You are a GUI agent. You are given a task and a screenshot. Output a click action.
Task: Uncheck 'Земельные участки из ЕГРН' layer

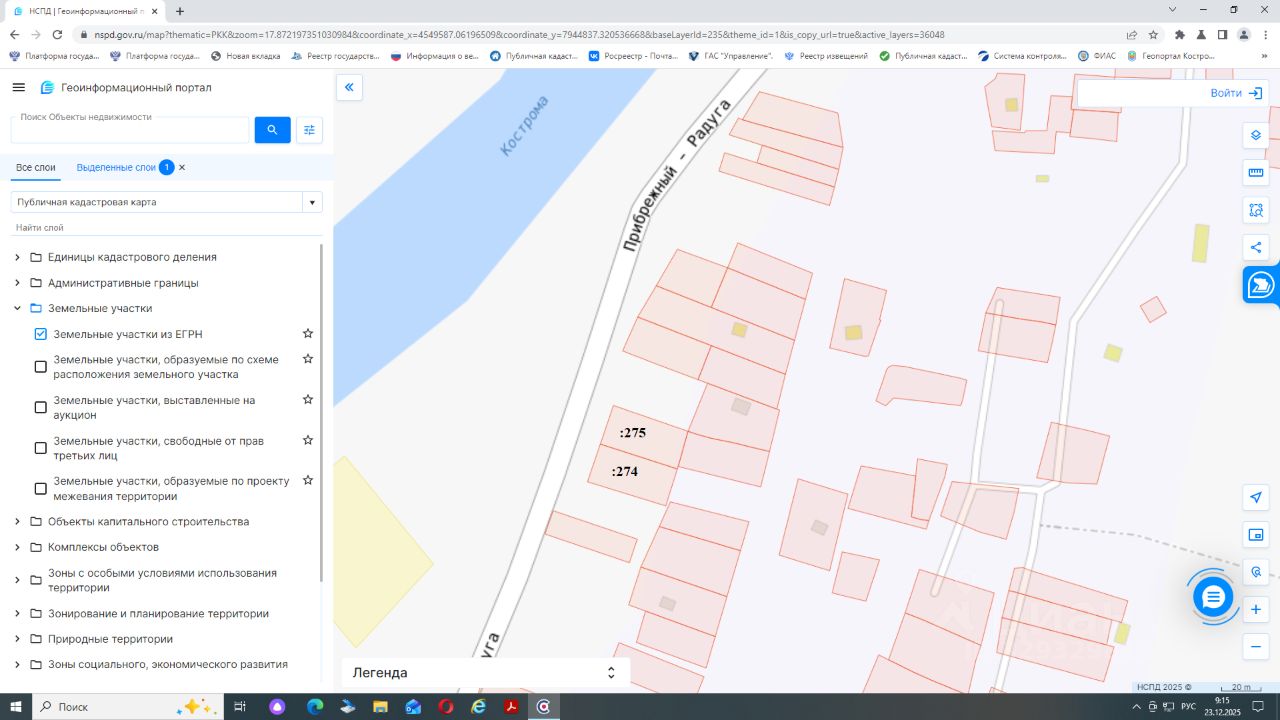pos(41,334)
